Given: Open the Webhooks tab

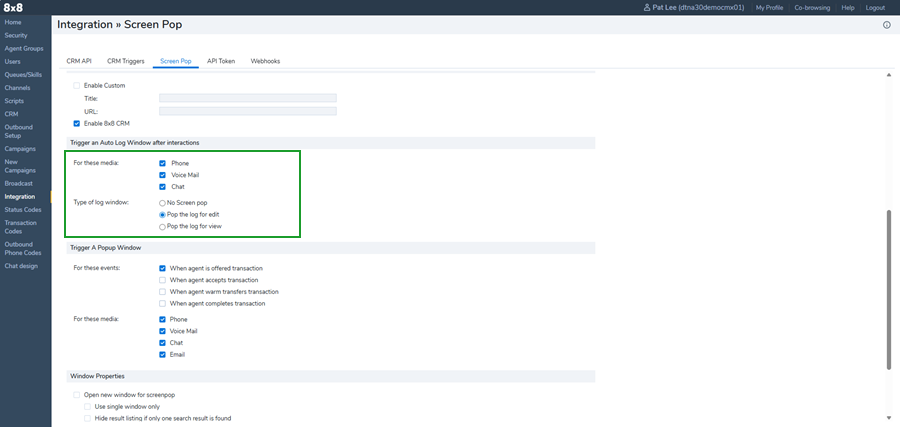Looking at the screenshot, I should coord(265,61).
